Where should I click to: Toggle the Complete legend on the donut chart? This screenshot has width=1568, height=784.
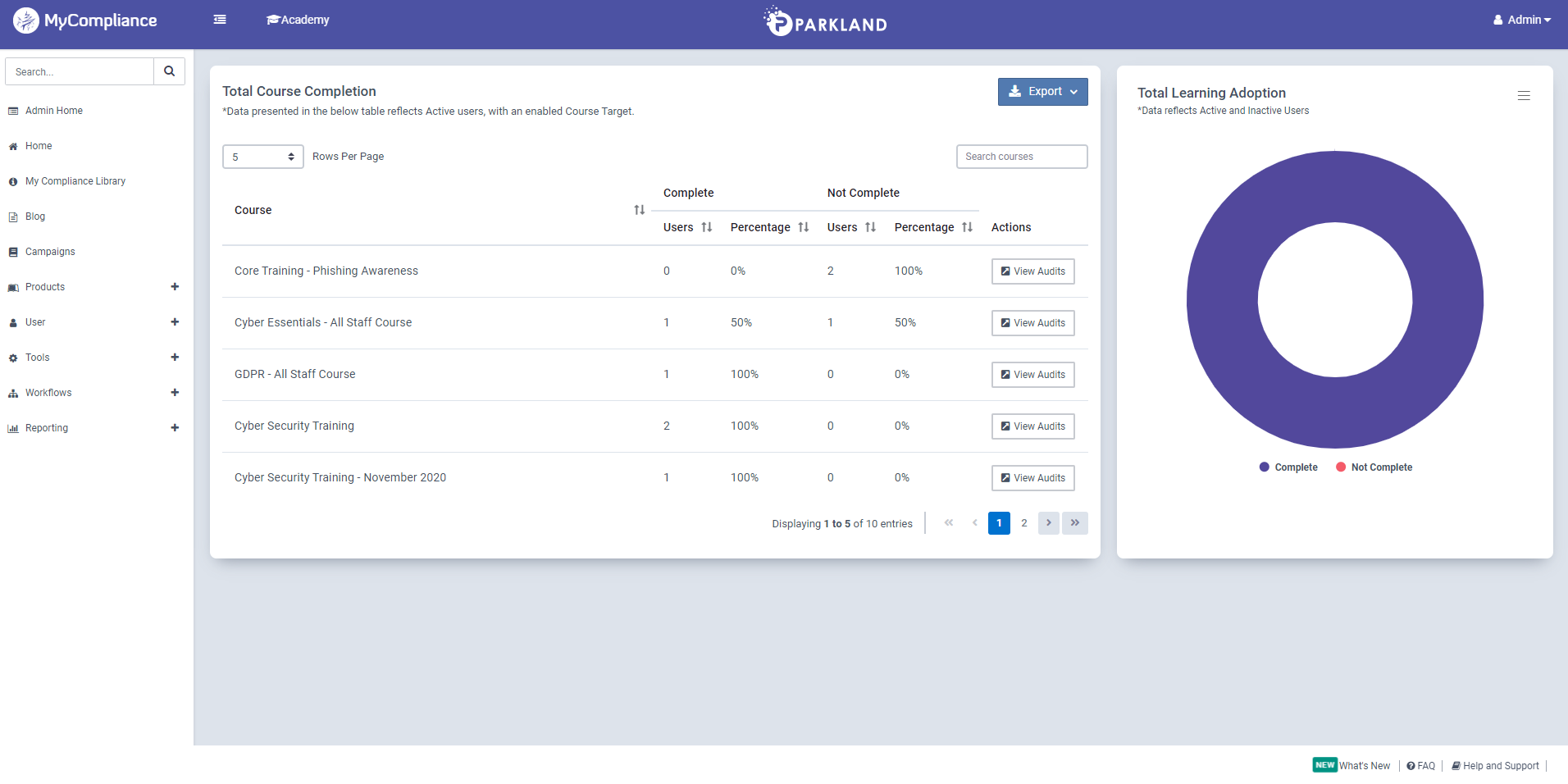coord(1288,467)
